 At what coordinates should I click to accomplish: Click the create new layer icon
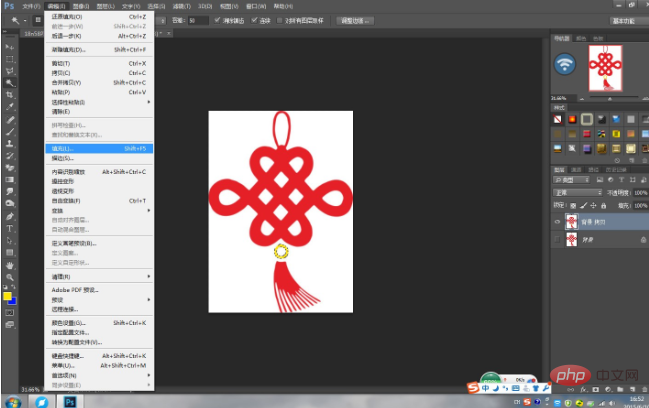[x=632, y=389]
